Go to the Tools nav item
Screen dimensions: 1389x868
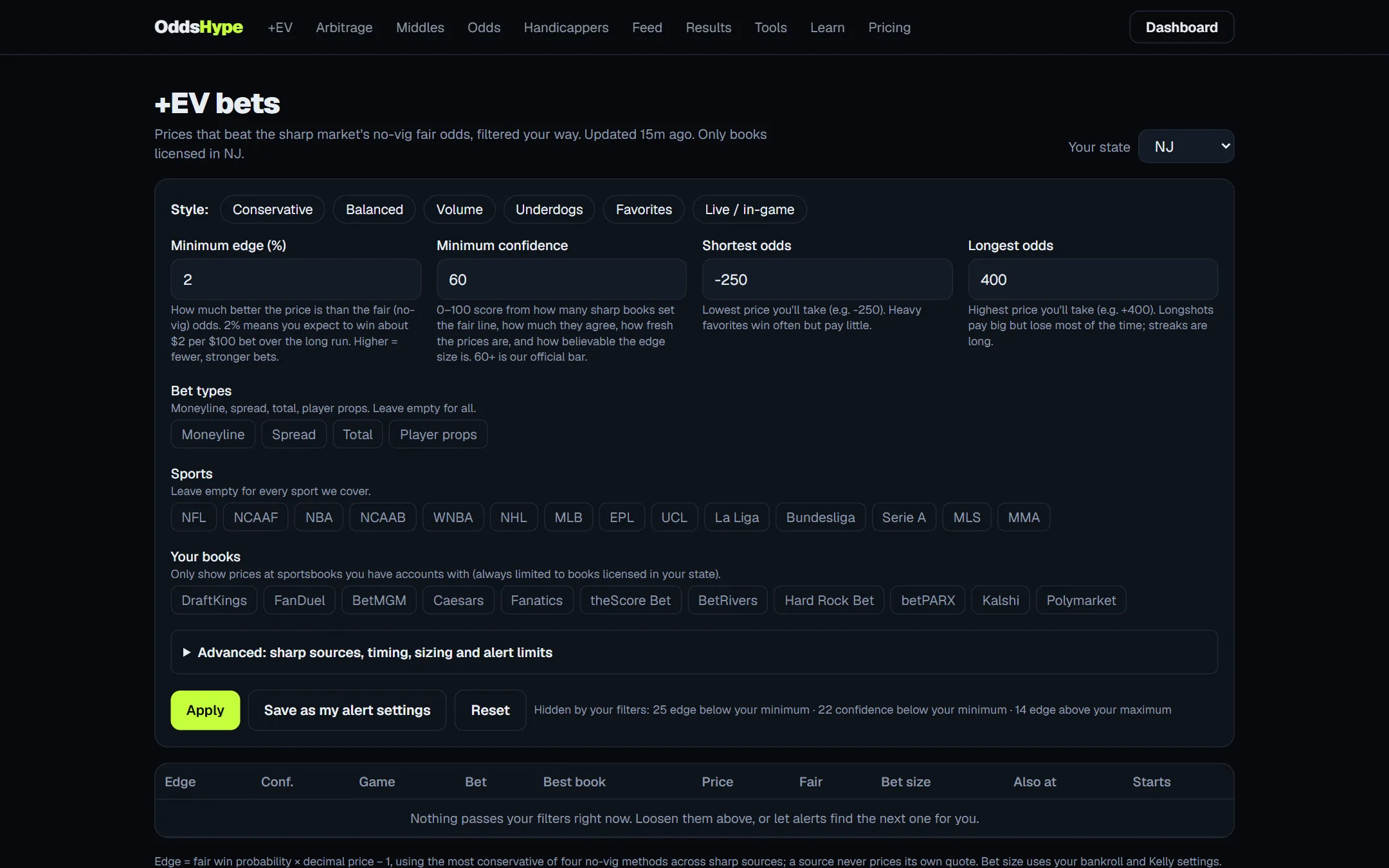tap(770, 28)
